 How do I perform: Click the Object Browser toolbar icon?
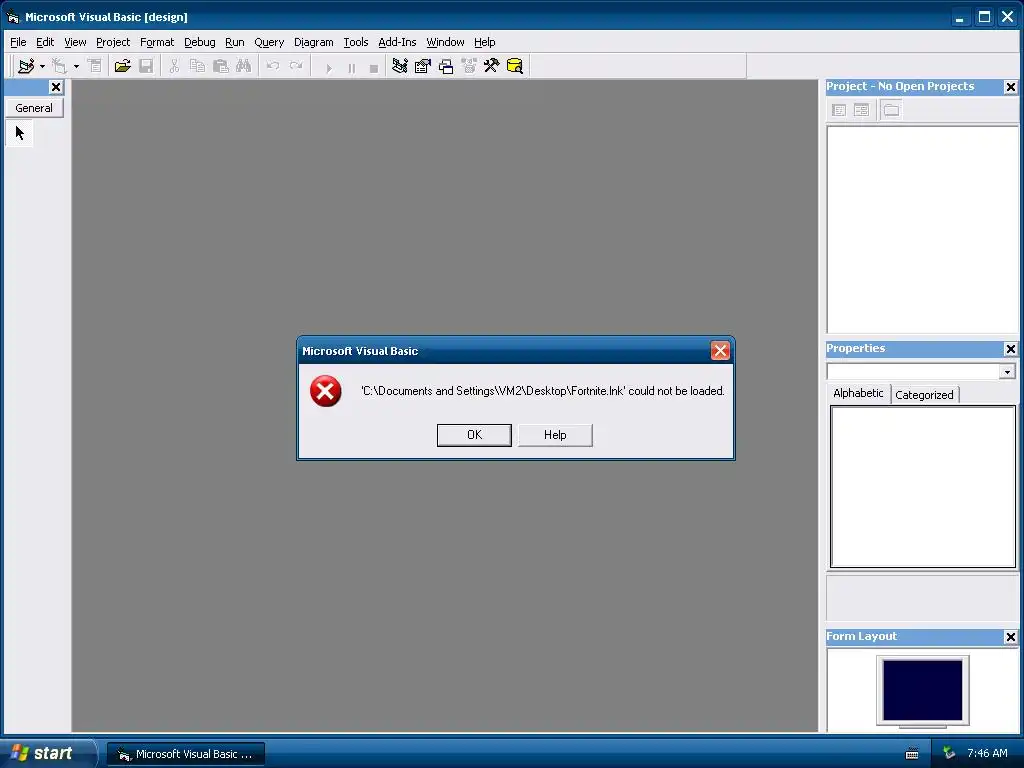(x=469, y=66)
